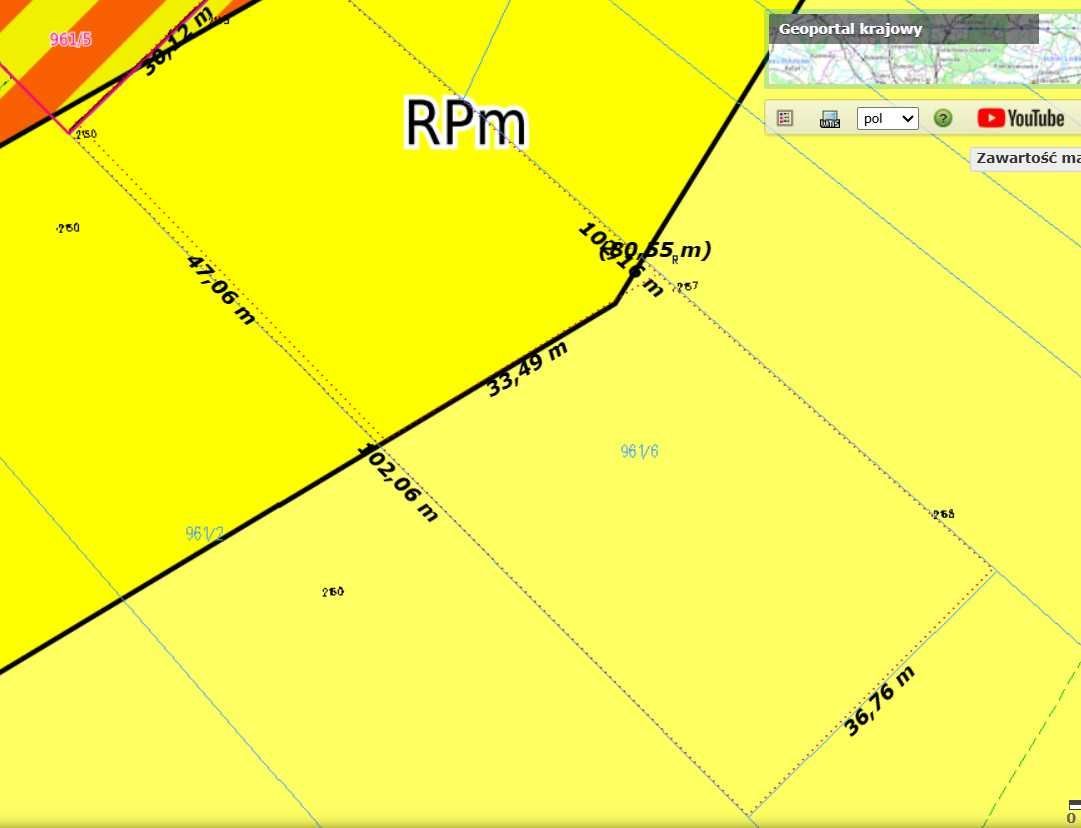Click the Zawartość mapy tab
The width and height of the screenshot is (1081, 828).
coord(1027,158)
